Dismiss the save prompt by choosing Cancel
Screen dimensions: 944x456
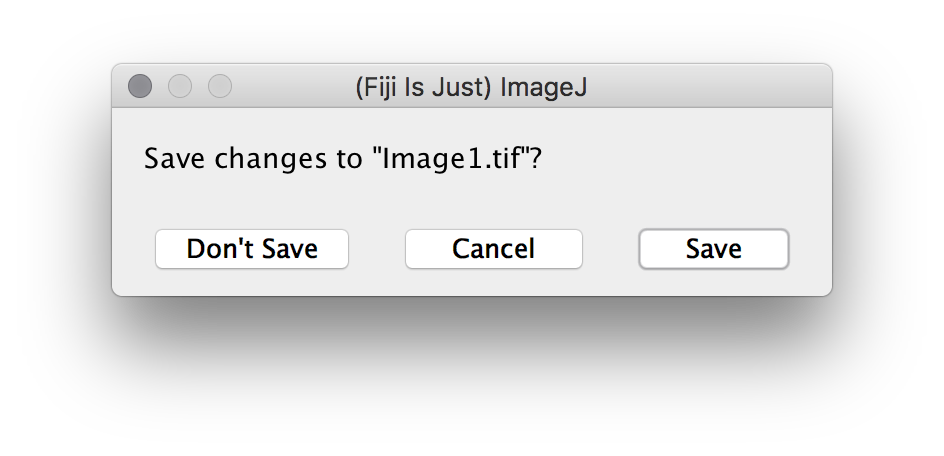493,249
